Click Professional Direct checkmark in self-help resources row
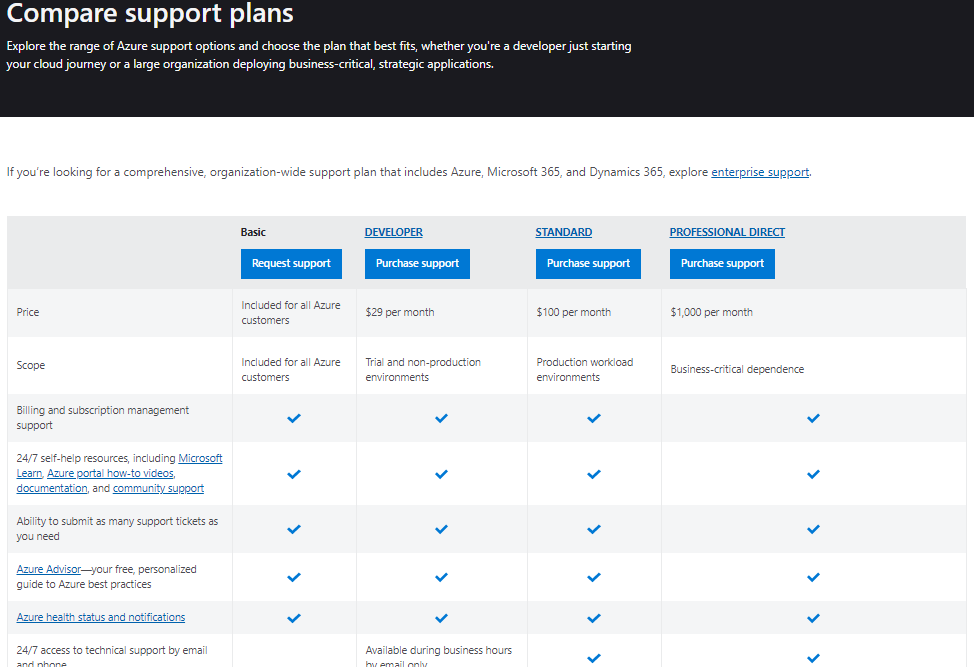 pyautogui.click(x=814, y=474)
